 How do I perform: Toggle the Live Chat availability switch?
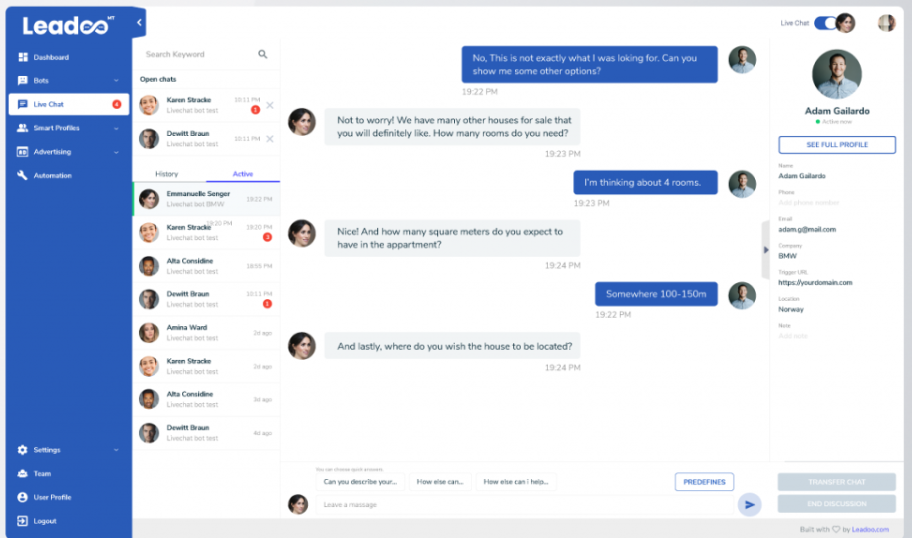pos(826,23)
